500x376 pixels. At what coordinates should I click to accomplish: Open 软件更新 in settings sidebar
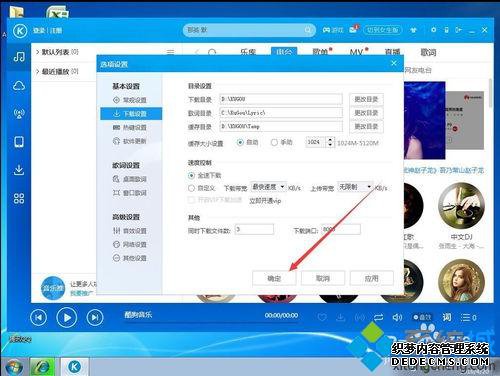130,141
